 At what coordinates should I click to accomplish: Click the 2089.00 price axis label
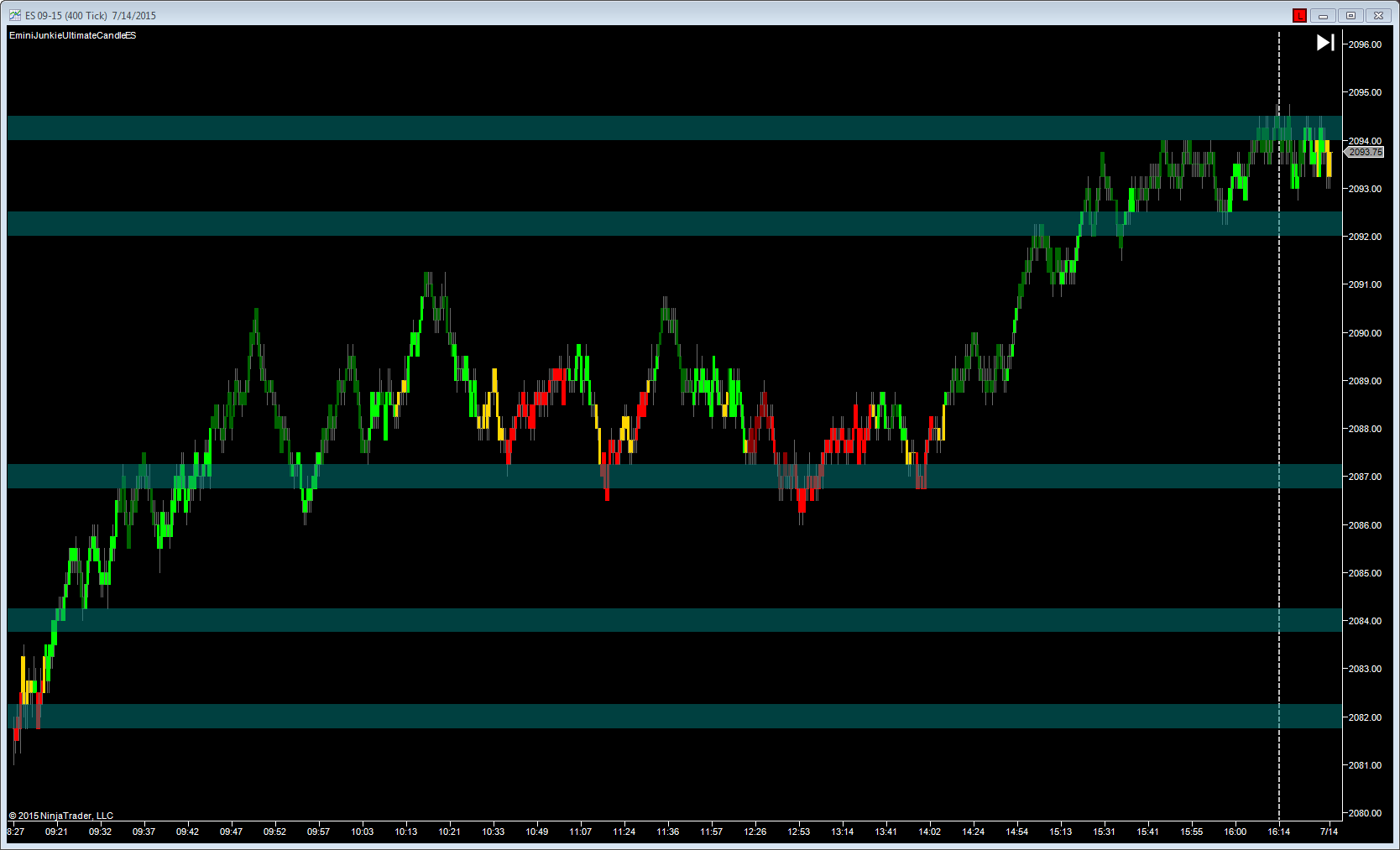[1365, 381]
